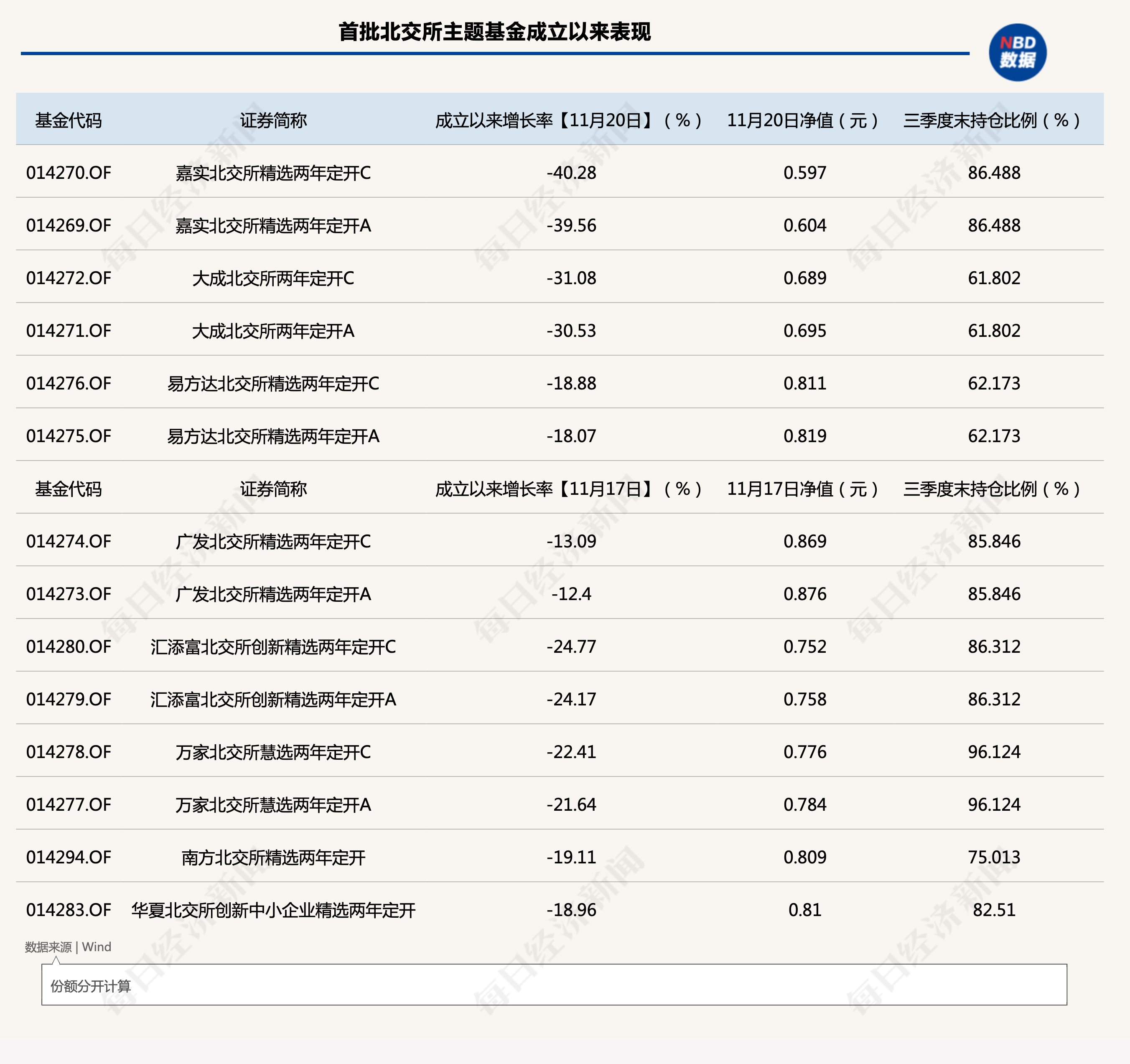The width and height of the screenshot is (1130, 1064).
Task: Click growth rate value -22.41
Action: (571, 752)
